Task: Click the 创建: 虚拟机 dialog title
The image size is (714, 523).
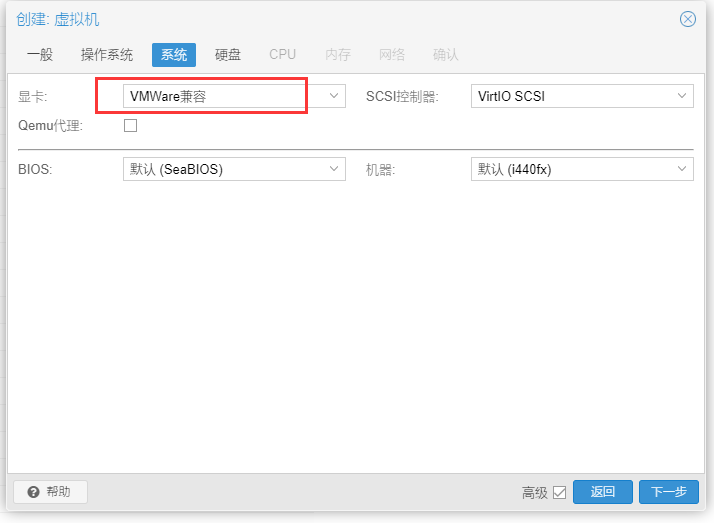Action: [58, 20]
